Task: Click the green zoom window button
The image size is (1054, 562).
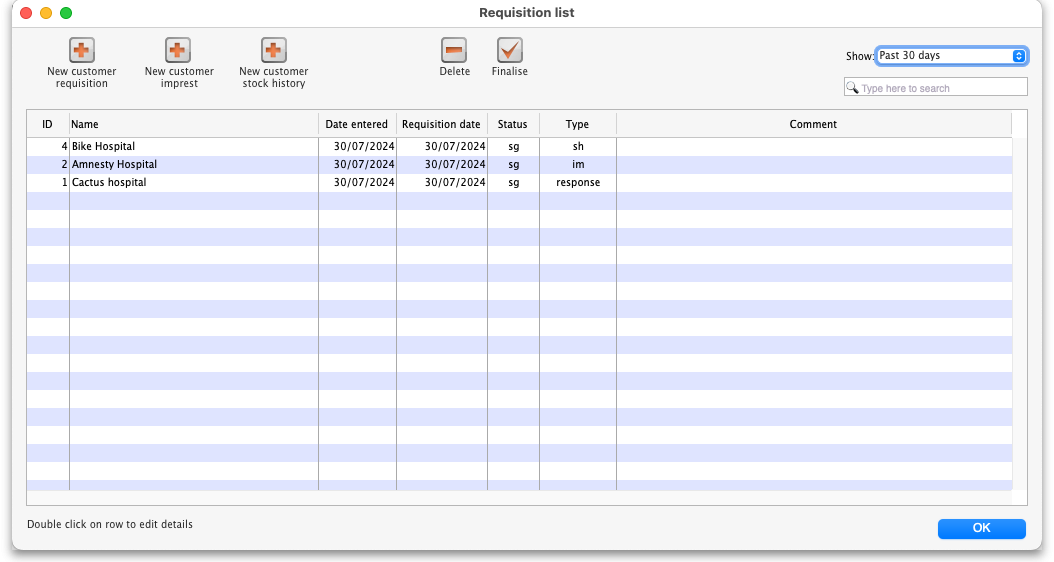Action: tap(66, 13)
